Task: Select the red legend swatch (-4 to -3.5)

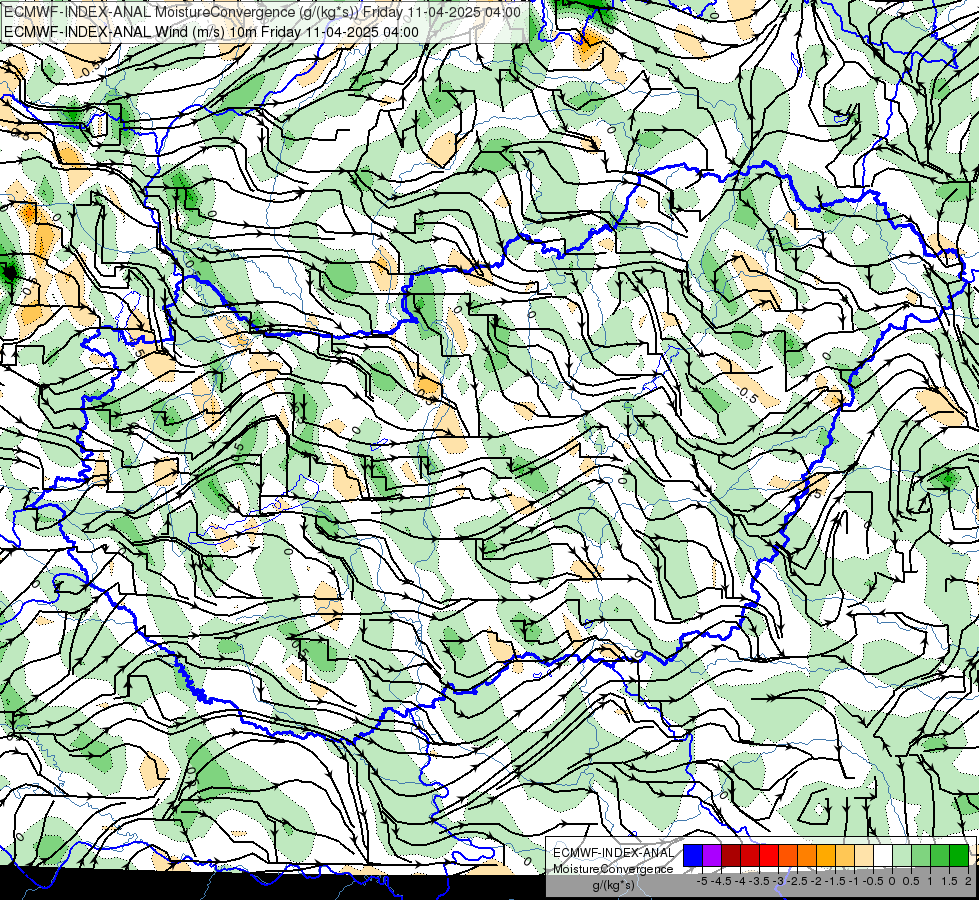Action: coord(750,856)
